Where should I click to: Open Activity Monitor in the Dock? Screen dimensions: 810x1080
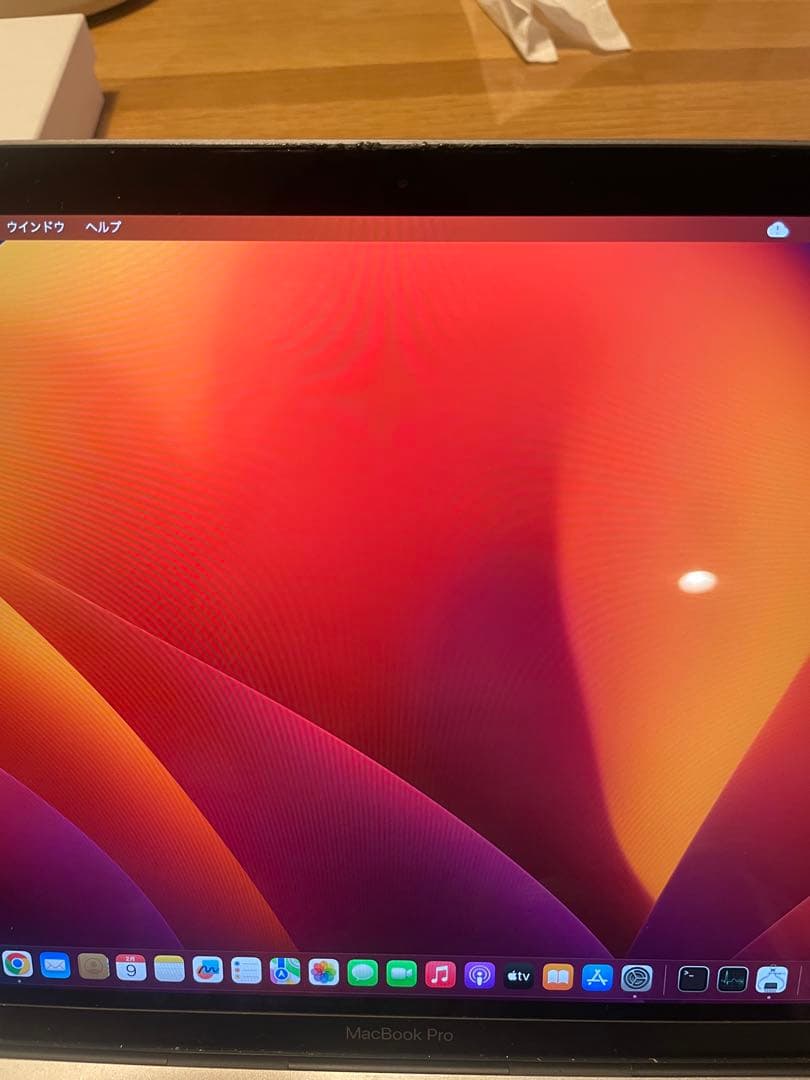click(732, 979)
